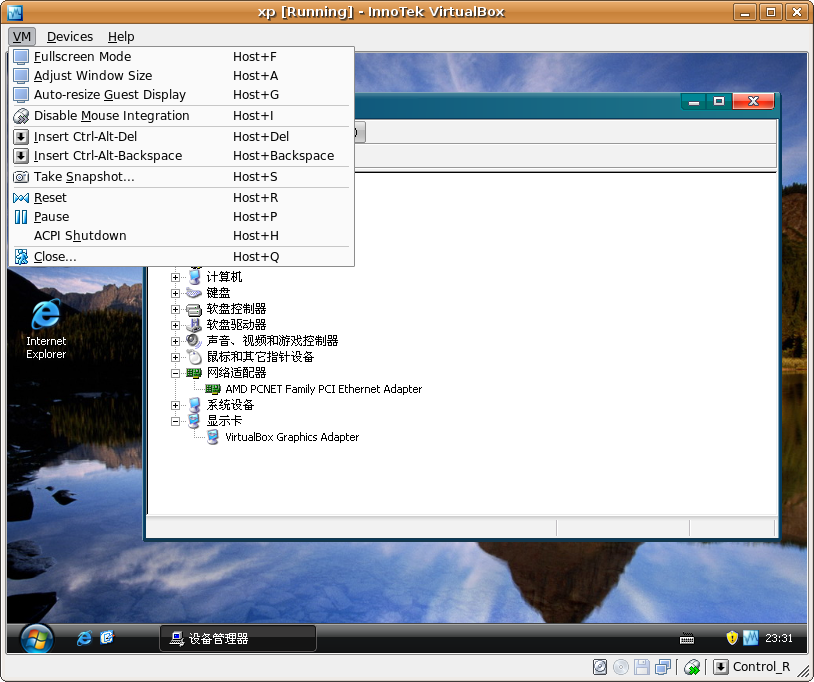The height and width of the screenshot is (682, 814).
Task: Select the Internet Explorer desktop icon
Action: (x=46, y=328)
